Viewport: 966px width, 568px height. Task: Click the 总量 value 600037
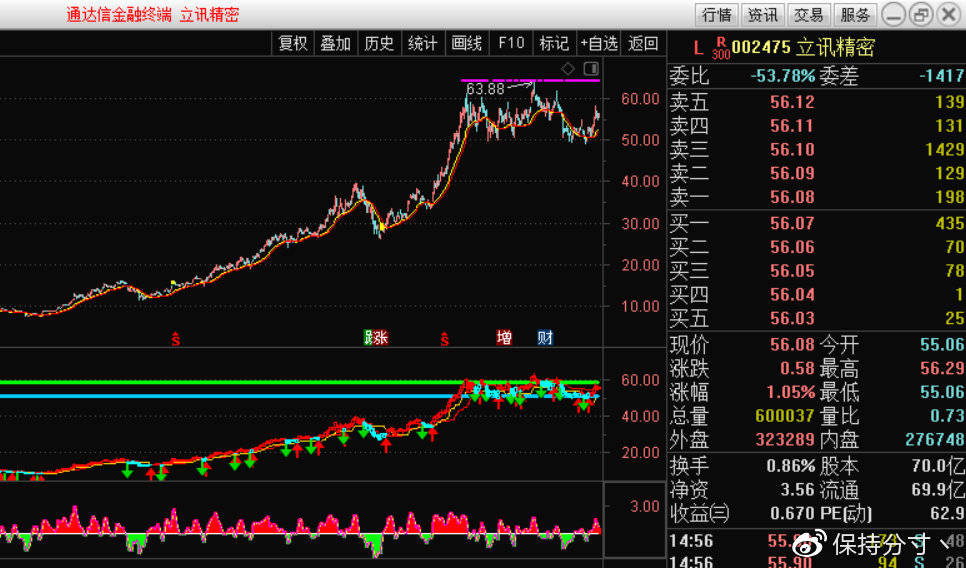(785, 416)
